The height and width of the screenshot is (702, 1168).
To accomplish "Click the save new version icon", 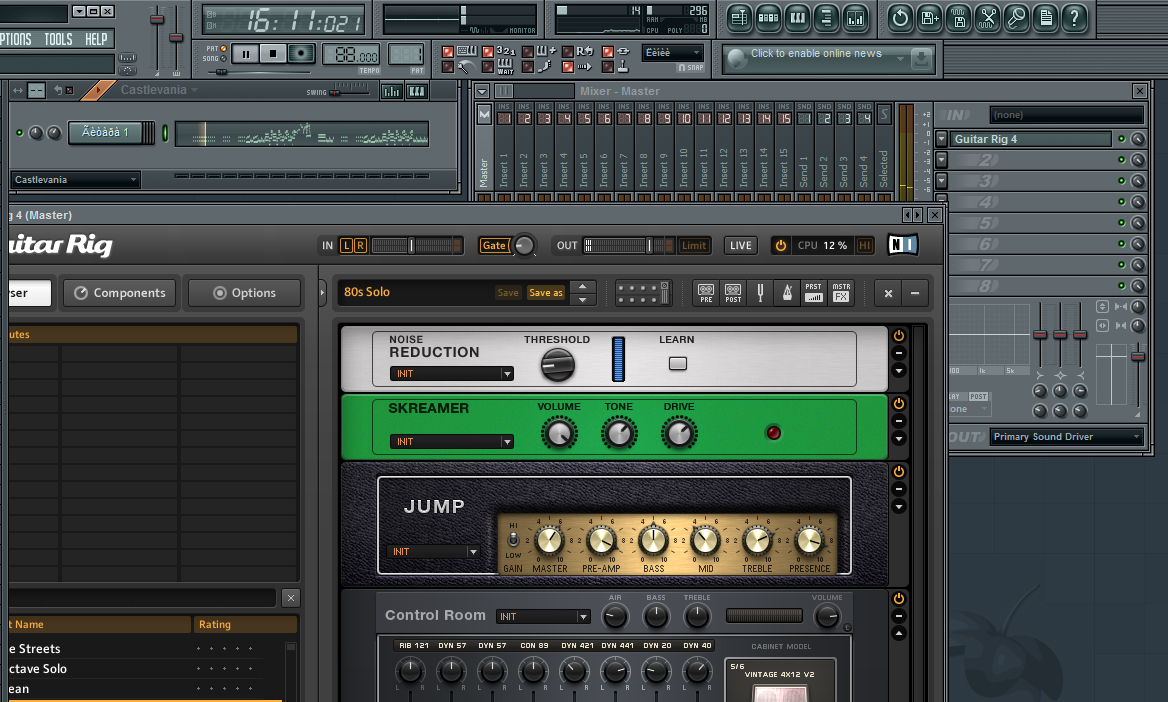I will coord(929,18).
